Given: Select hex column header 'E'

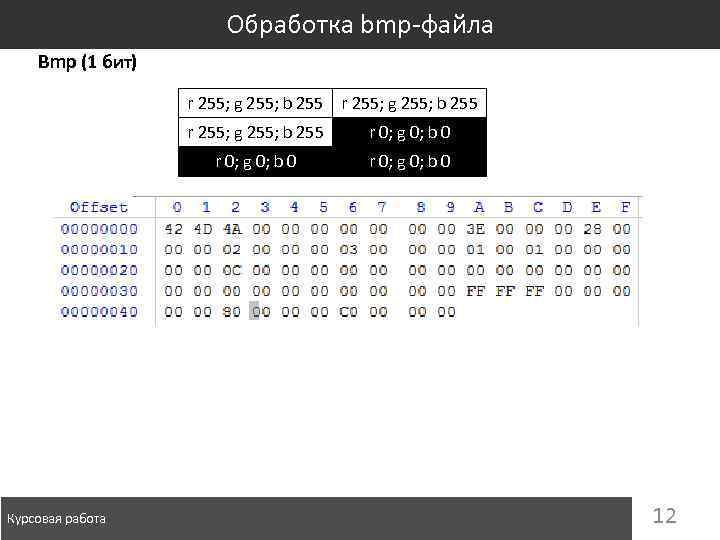Looking at the screenshot, I should pos(596,208).
